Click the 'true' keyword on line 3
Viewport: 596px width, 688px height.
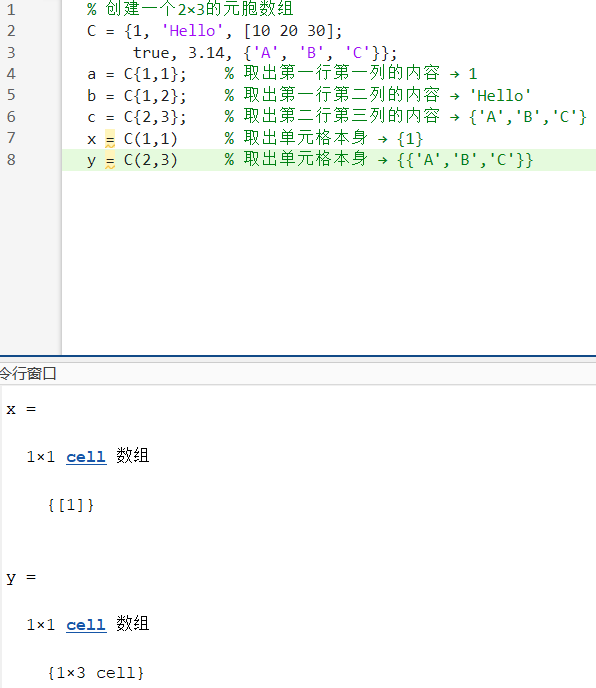pyautogui.click(x=151, y=53)
